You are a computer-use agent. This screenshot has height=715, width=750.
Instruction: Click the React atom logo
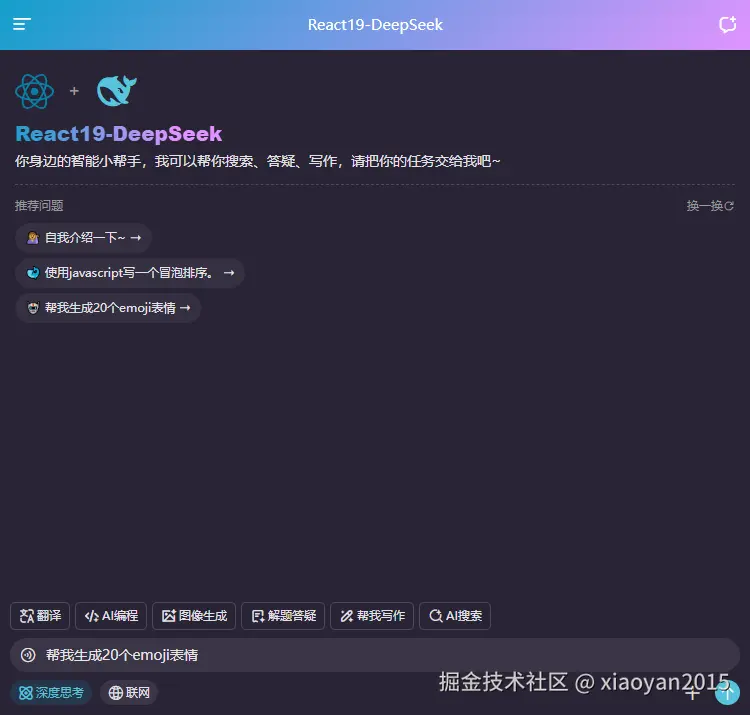pyautogui.click(x=34, y=91)
